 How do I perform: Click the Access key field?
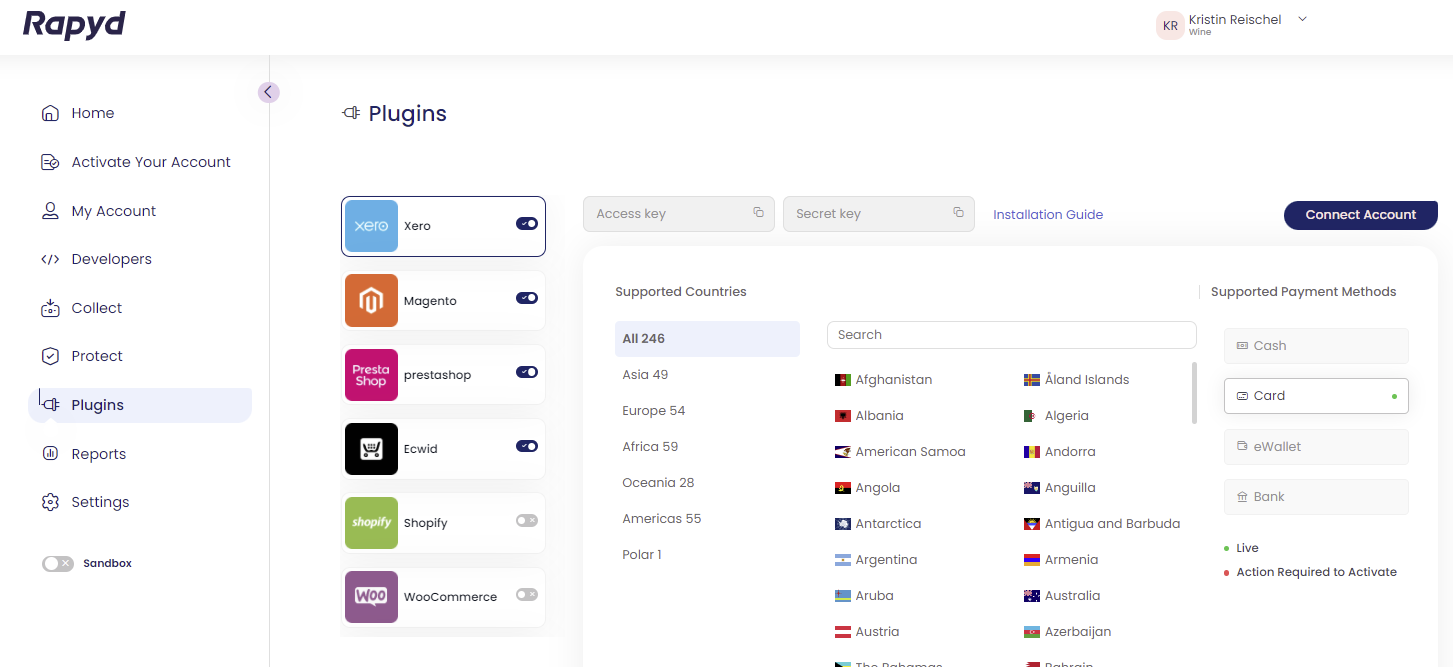coord(679,214)
